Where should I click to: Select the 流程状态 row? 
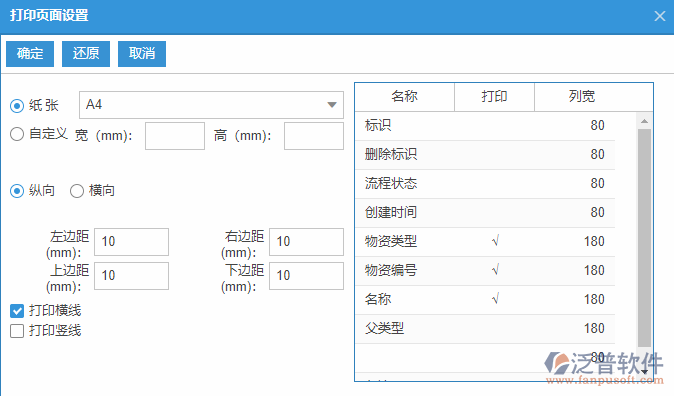click(485, 184)
